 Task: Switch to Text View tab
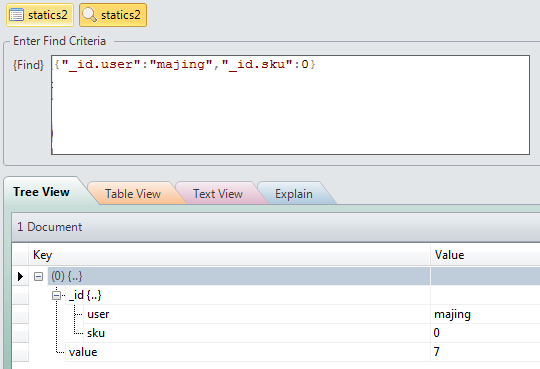[x=218, y=194]
